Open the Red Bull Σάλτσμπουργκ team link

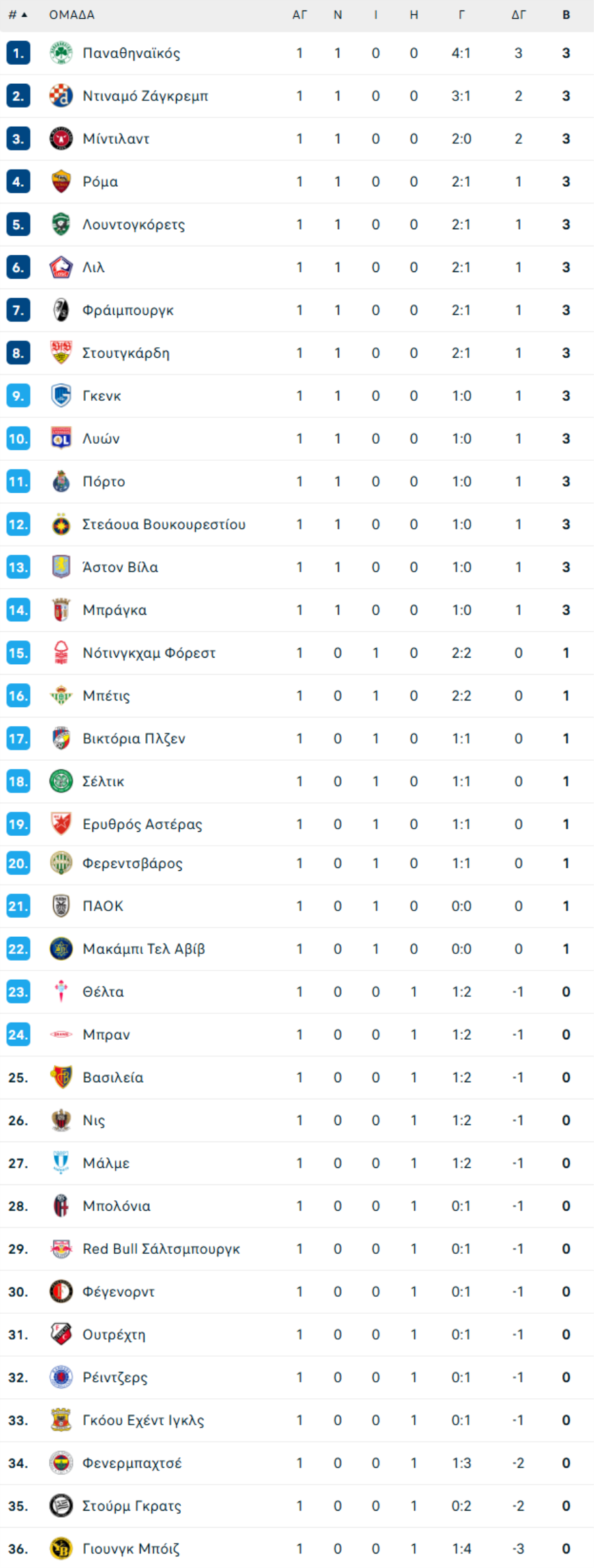click(161, 1249)
